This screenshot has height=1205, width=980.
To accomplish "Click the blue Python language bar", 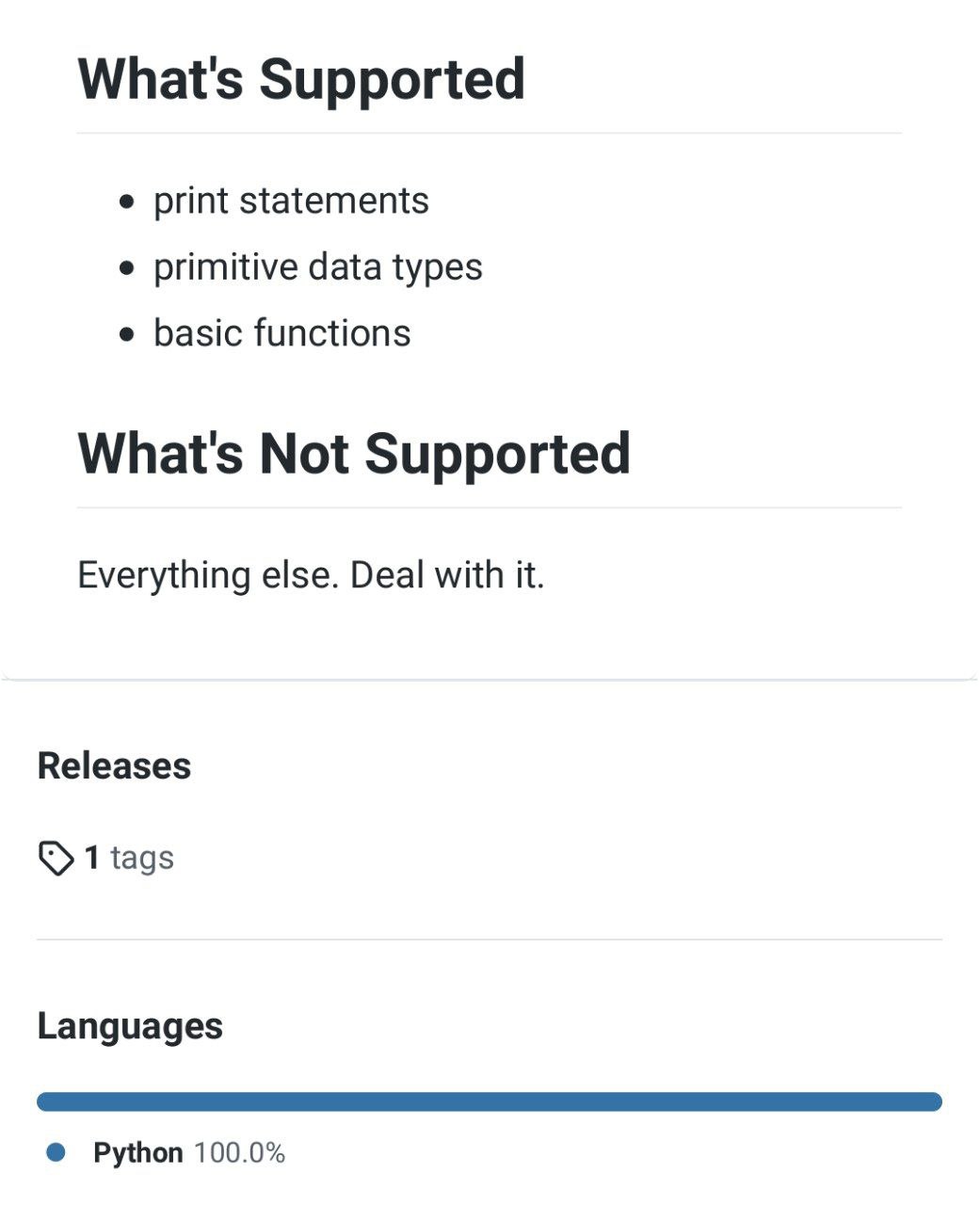I will 490,1101.
